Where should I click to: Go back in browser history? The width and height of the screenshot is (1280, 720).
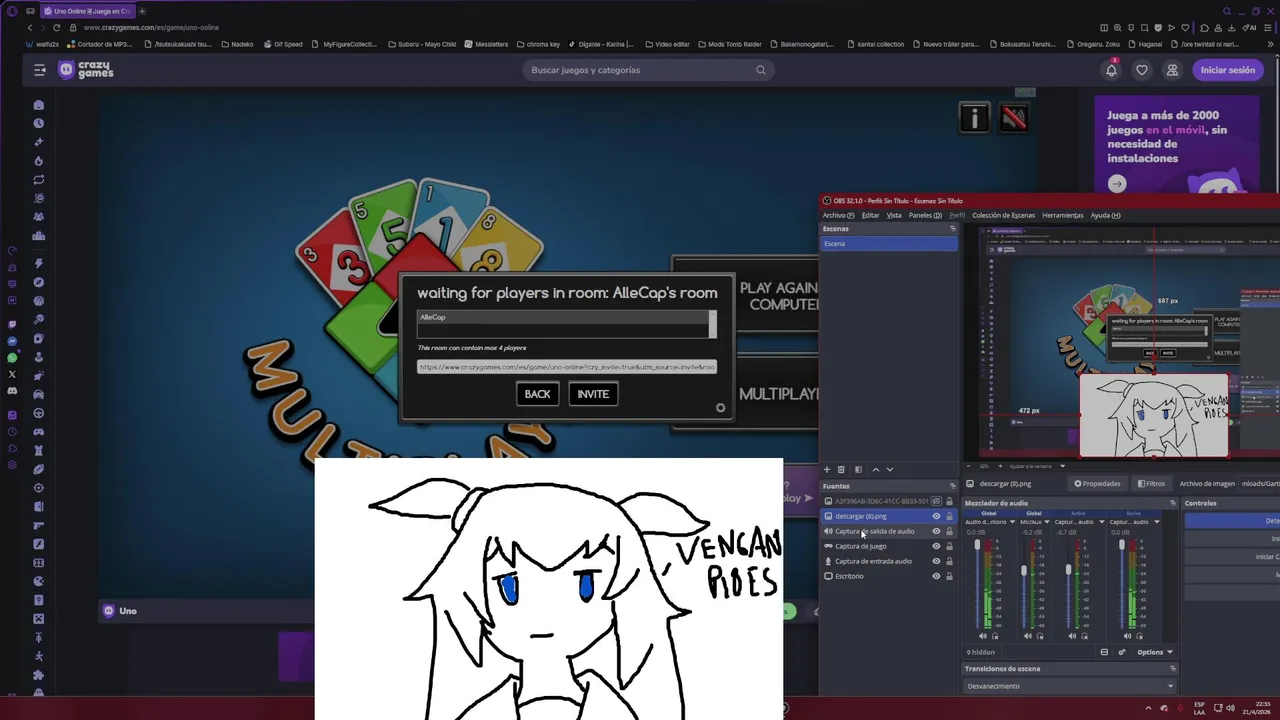[x=29, y=27]
